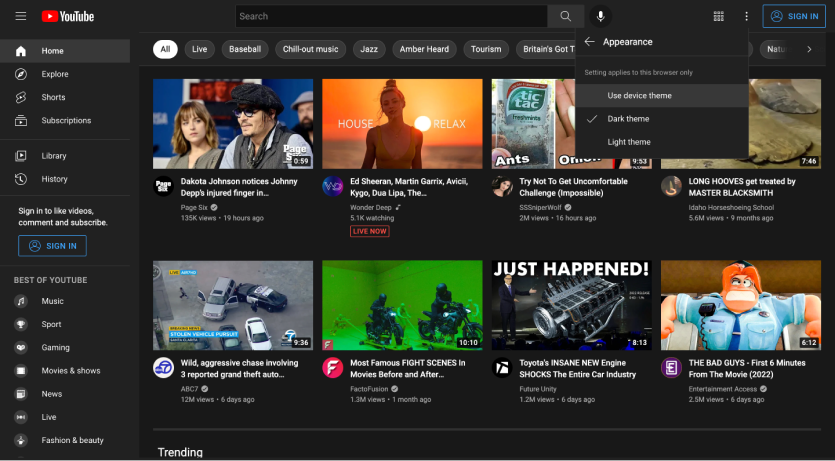Click the YouTube logo

coord(68,16)
